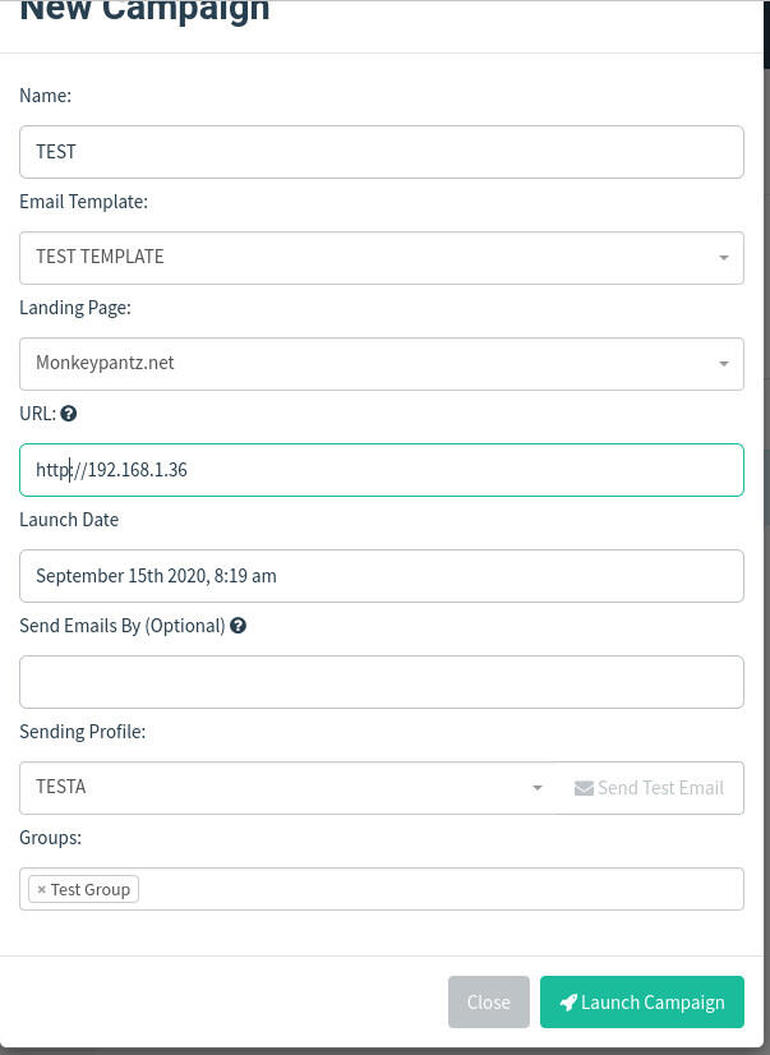The width and height of the screenshot is (770, 1055).
Task: Focus the Name field containing TEST
Action: click(x=381, y=152)
